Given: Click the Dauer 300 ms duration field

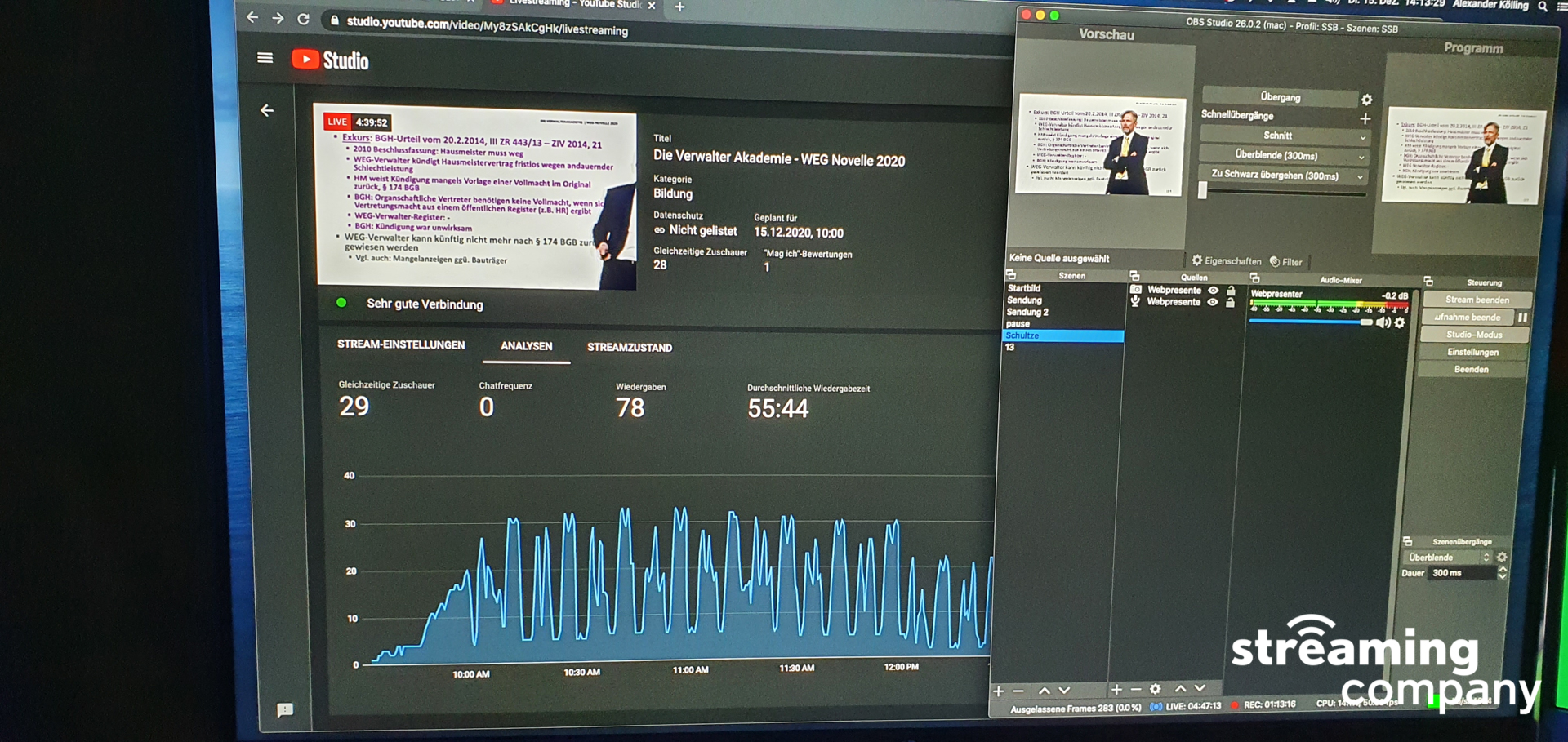Looking at the screenshot, I should 1461,573.
